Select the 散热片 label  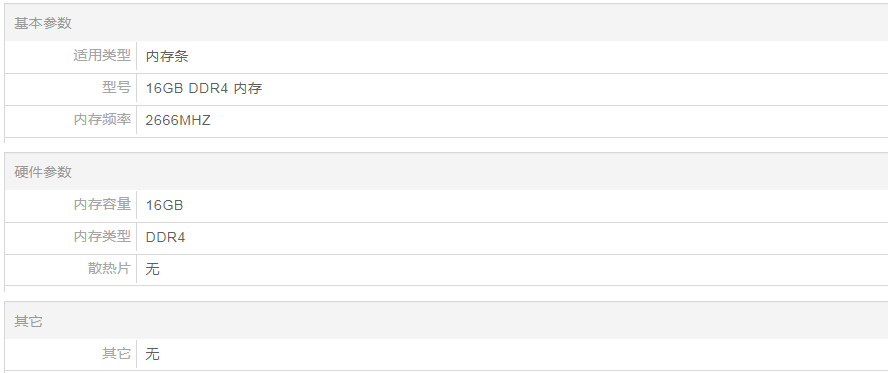pos(109,268)
